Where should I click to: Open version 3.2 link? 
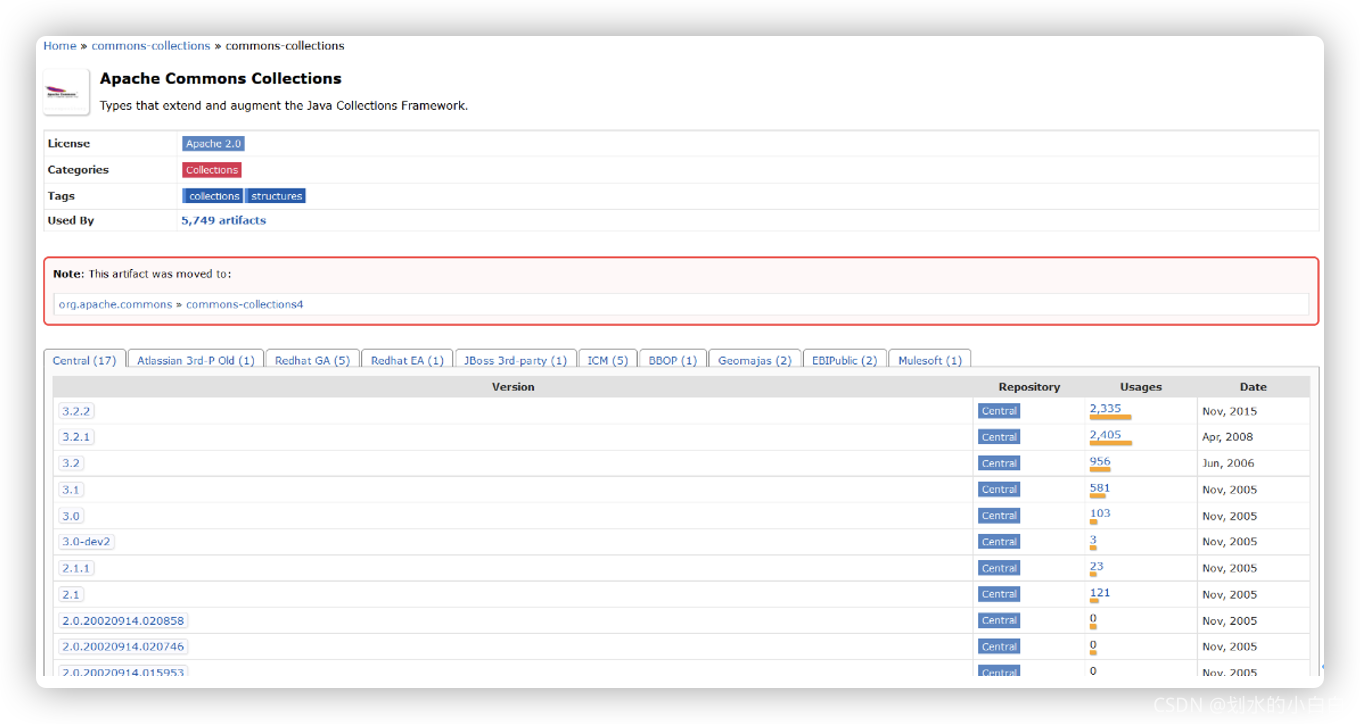pyautogui.click(x=71, y=463)
